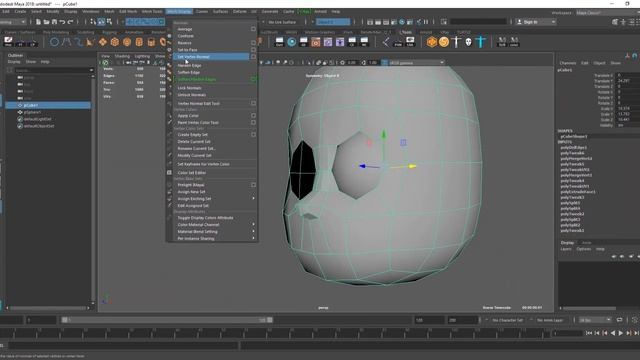Open the Workspace dropdown reading Maya Classic
The width and height of the screenshot is (640, 360).
click(607, 13)
